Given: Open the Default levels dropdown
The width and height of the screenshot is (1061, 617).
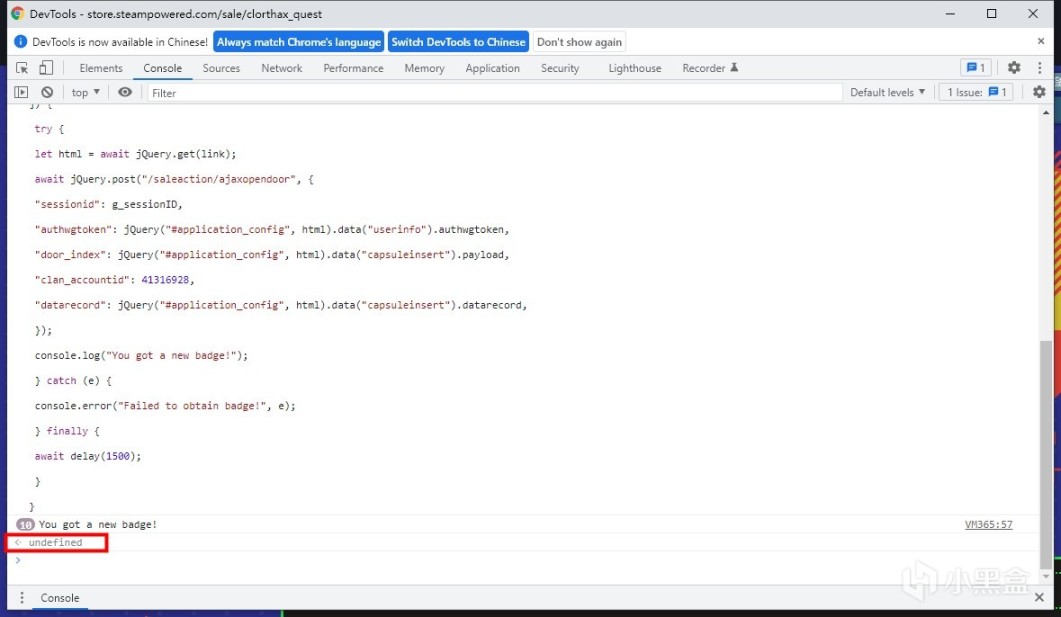Looking at the screenshot, I should (x=887, y=92).
